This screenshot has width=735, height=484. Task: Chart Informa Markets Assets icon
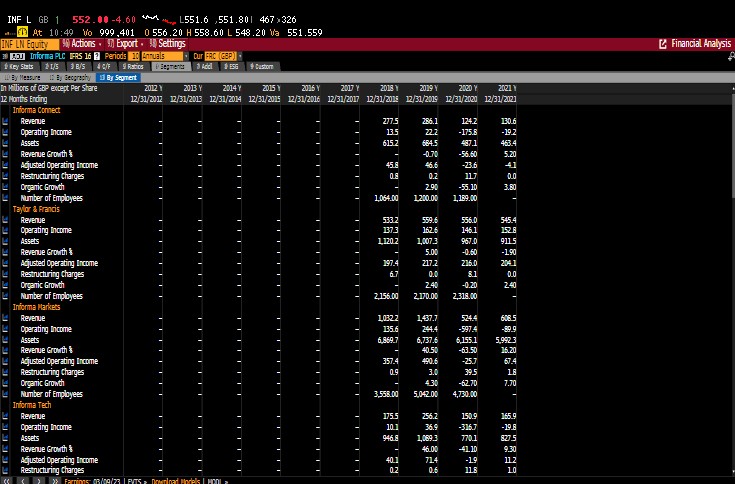point(5,340)
